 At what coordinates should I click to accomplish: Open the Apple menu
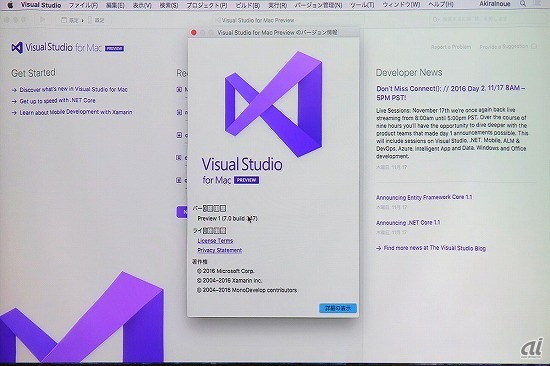pos(10,5)
